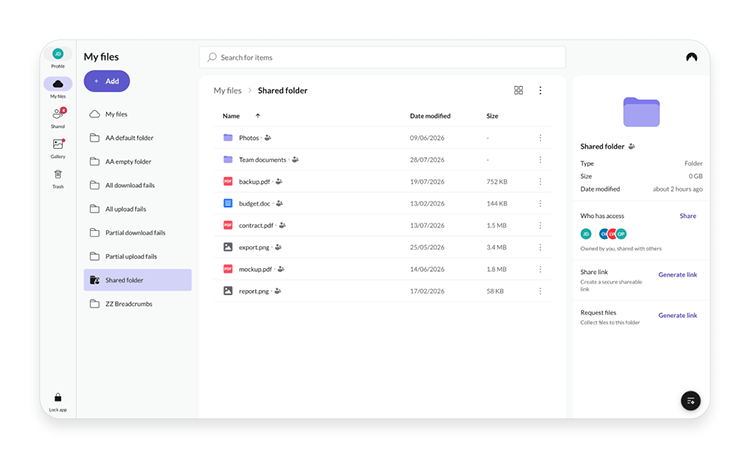
Task: Generate a link for Request files
Action: coord(677,315)
